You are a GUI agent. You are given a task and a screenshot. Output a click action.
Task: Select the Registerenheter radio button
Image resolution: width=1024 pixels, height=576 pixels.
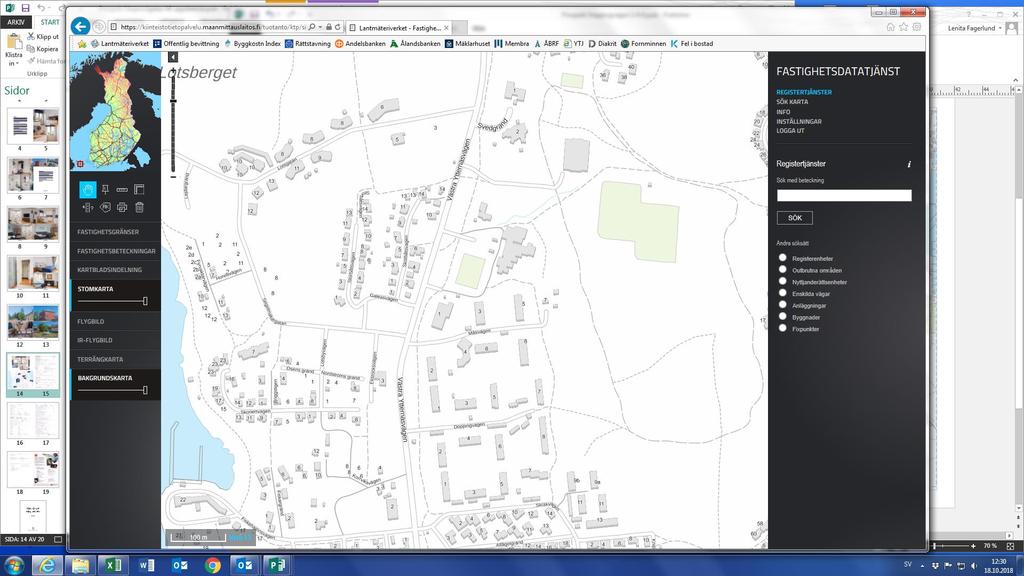(x=782, y=258)
